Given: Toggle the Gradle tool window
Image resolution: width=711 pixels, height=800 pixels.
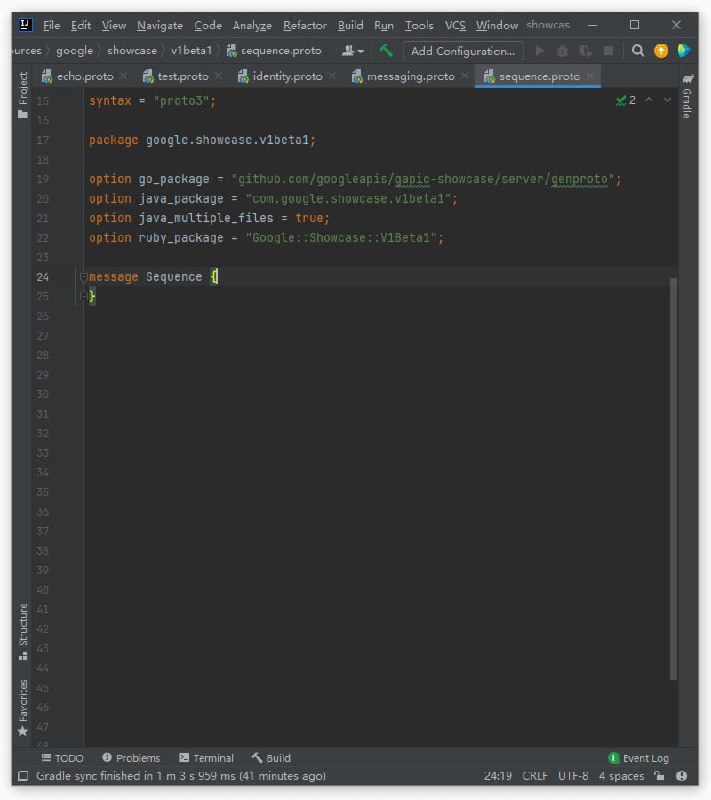Looking at the screenshot, I should point(688,96).
